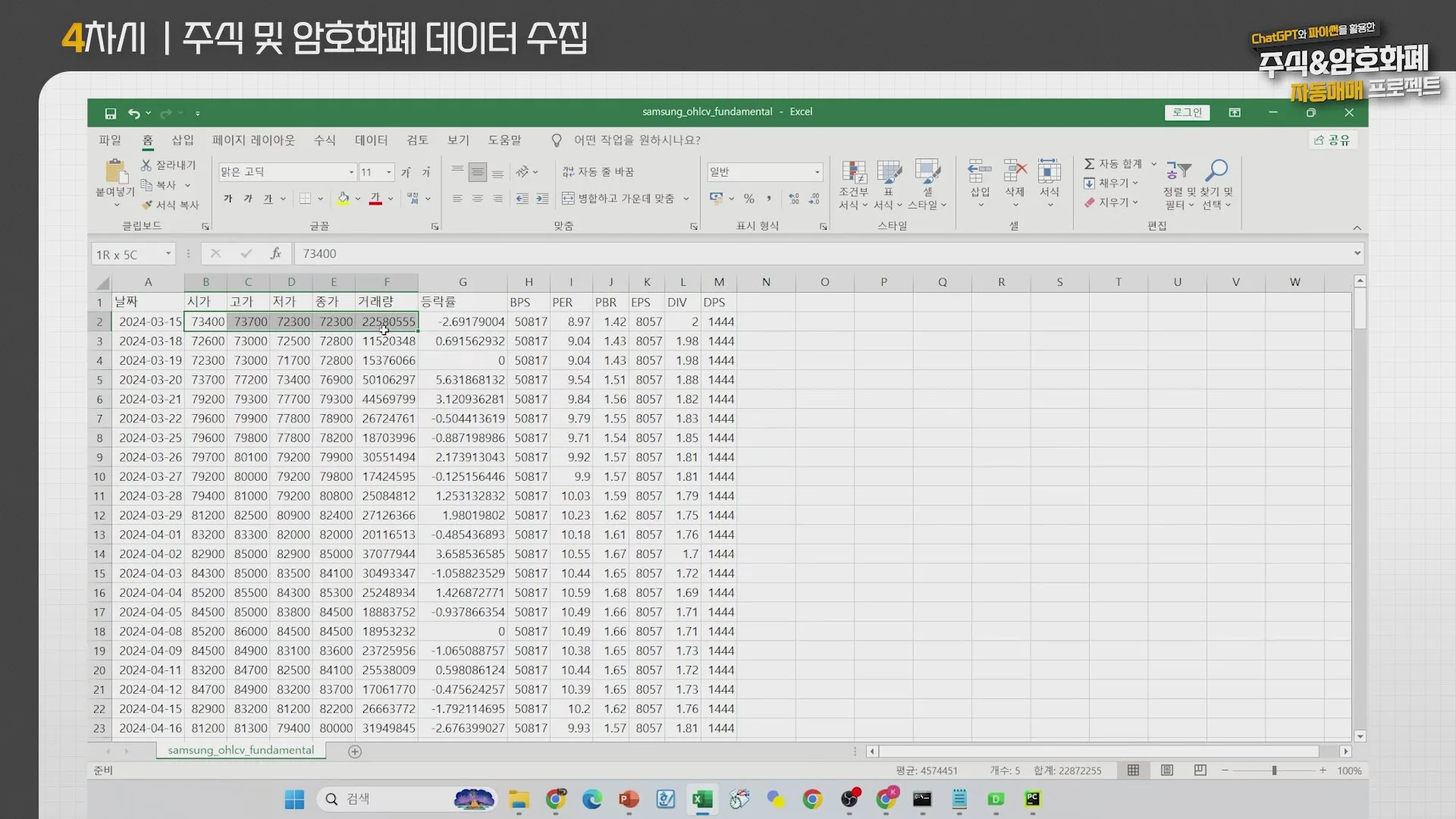Click the new sheet plus button
This screenshot has width=1456, height=819.
[354, 752]
